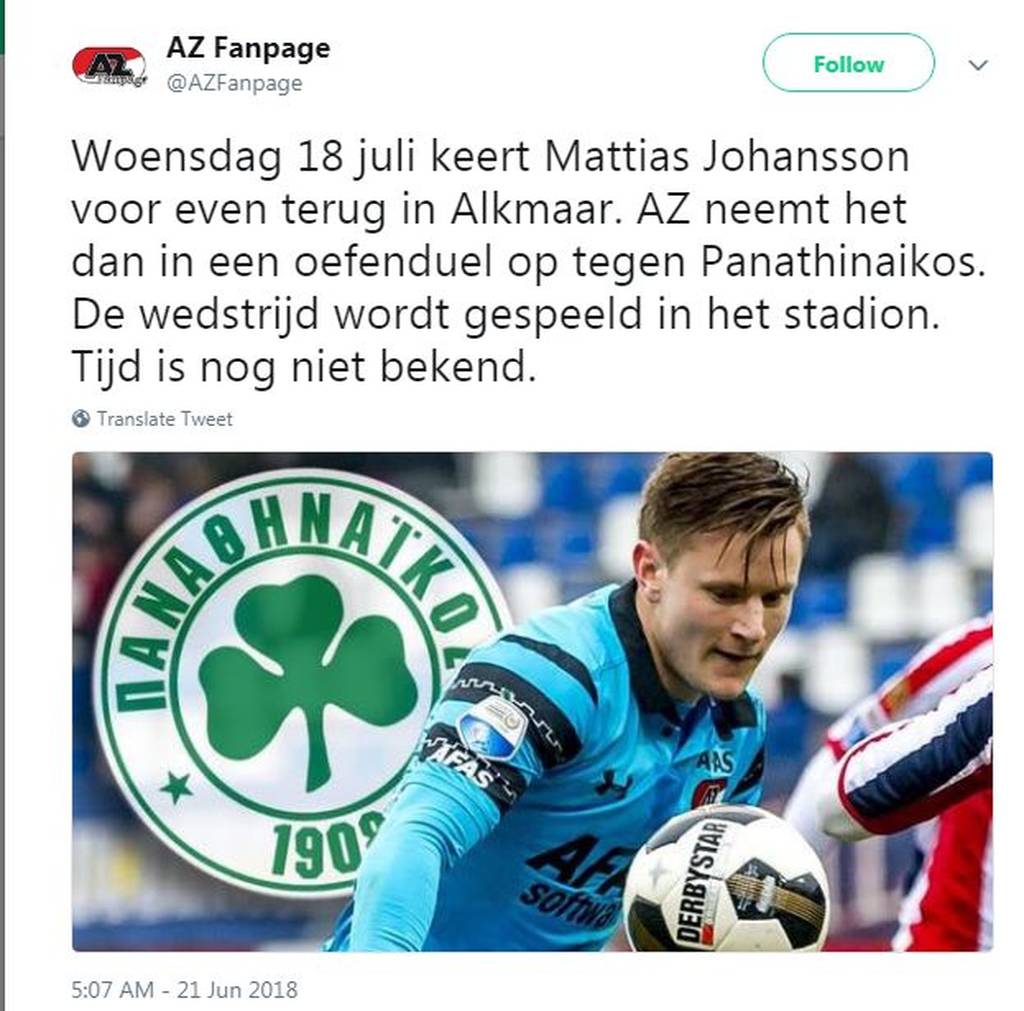Click the small green star on the crest
Screen dimensions: 1024x1011
coord(177,788)
